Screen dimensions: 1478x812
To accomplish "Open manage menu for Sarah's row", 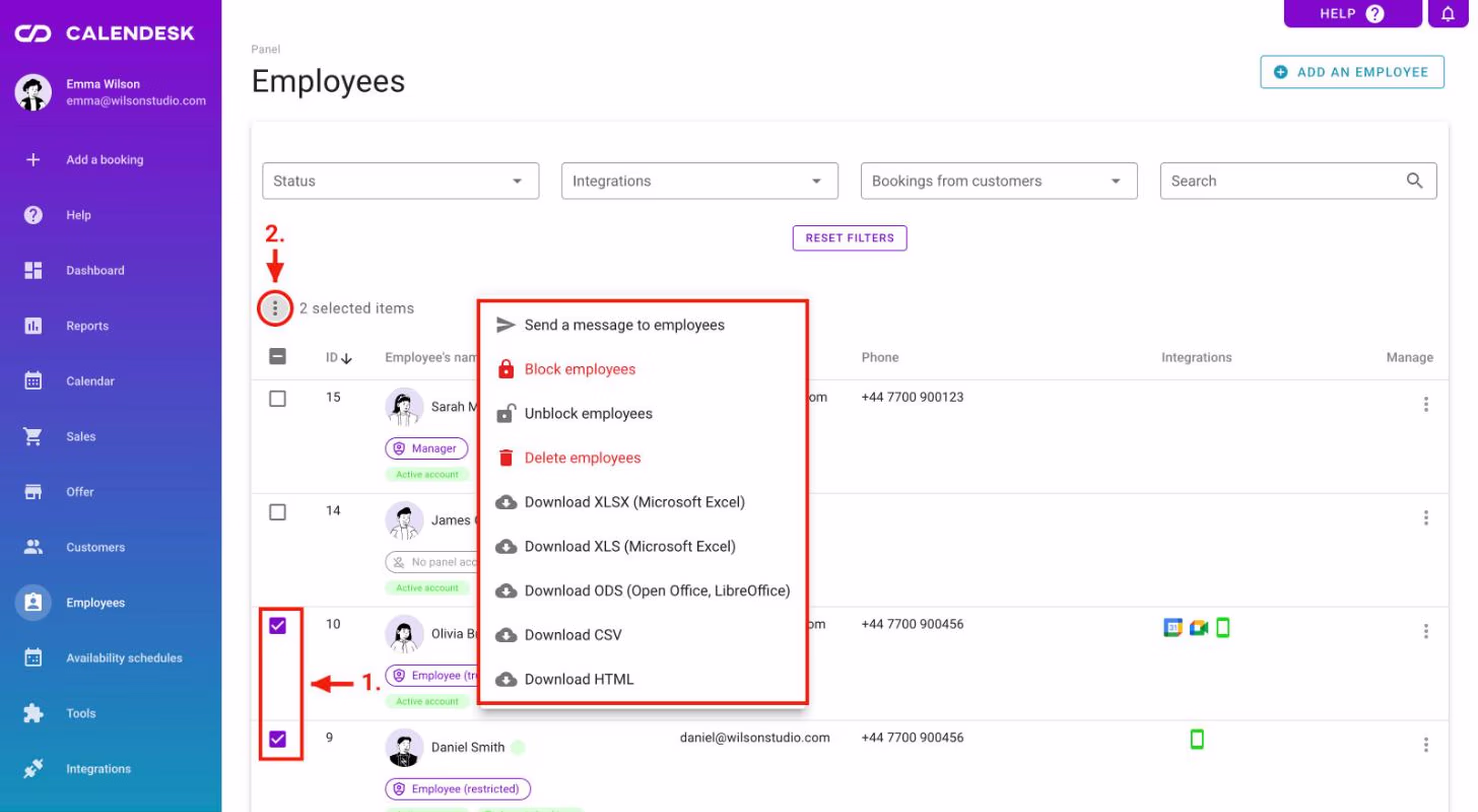I will point(1426,405).
